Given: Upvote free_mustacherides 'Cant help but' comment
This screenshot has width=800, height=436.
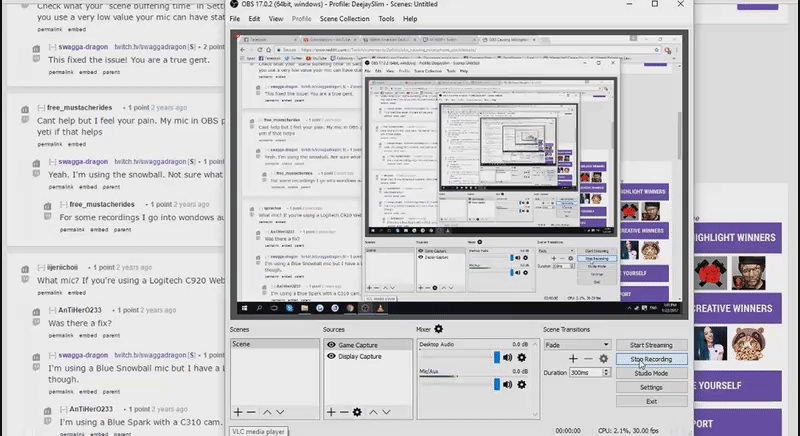Looking at the screenshot, I should (x=25, y=109).
